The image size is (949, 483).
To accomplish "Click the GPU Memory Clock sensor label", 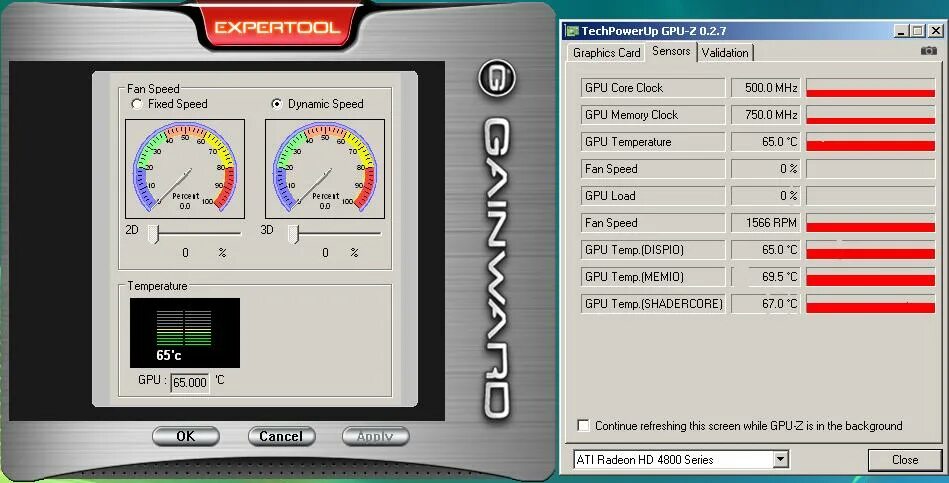I will click(x=652, y=115).
